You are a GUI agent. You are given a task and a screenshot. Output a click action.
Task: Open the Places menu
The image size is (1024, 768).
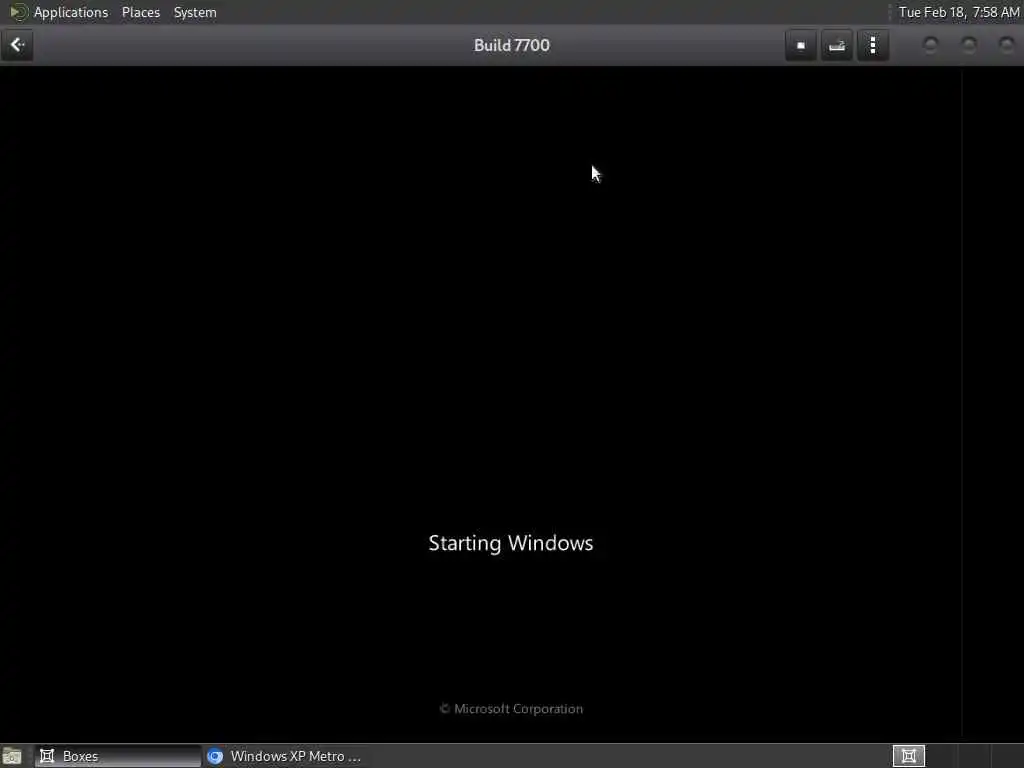tap(140, 12)
